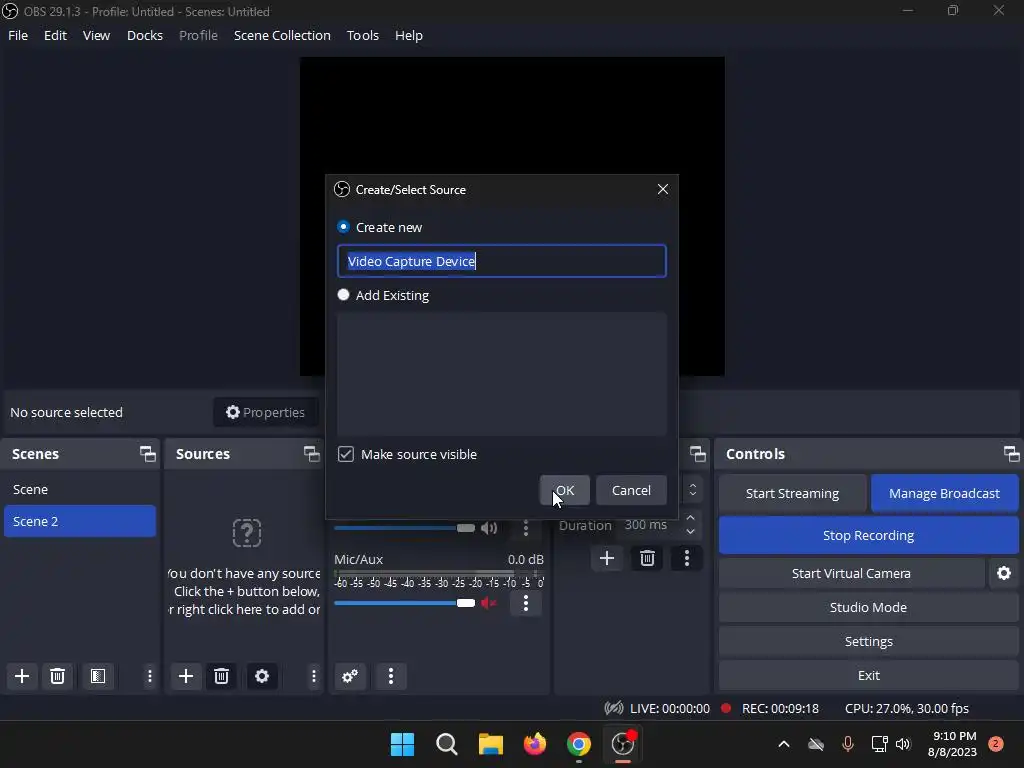Enable Studio Mode

coord(869,607)
